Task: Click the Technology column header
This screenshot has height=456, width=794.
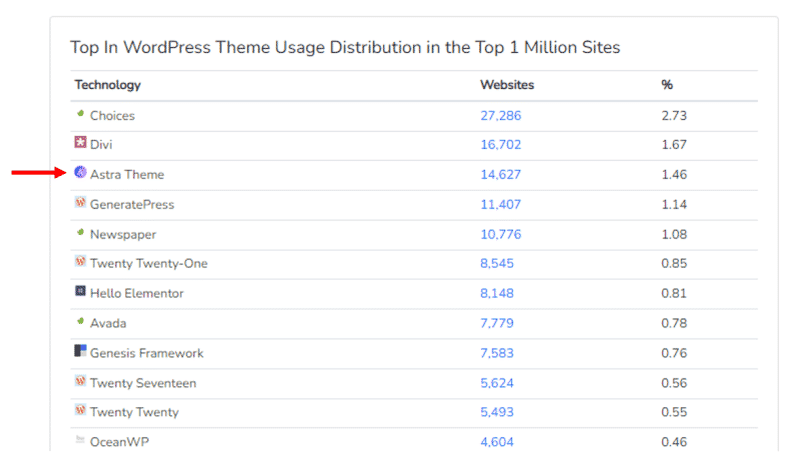Action: point(108,85)
